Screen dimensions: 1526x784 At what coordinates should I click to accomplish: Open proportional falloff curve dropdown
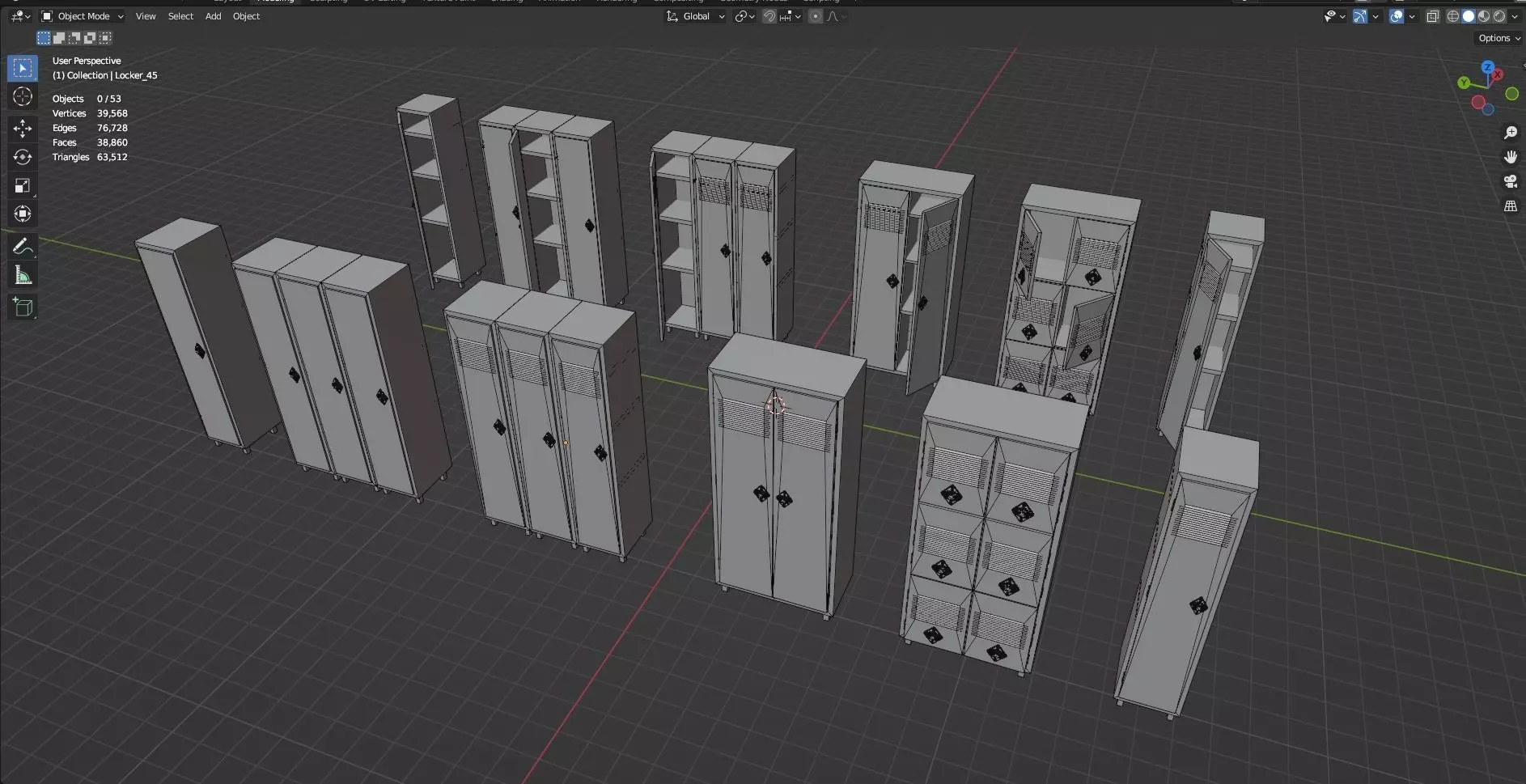pyautogui.click(x=835, y=16)
